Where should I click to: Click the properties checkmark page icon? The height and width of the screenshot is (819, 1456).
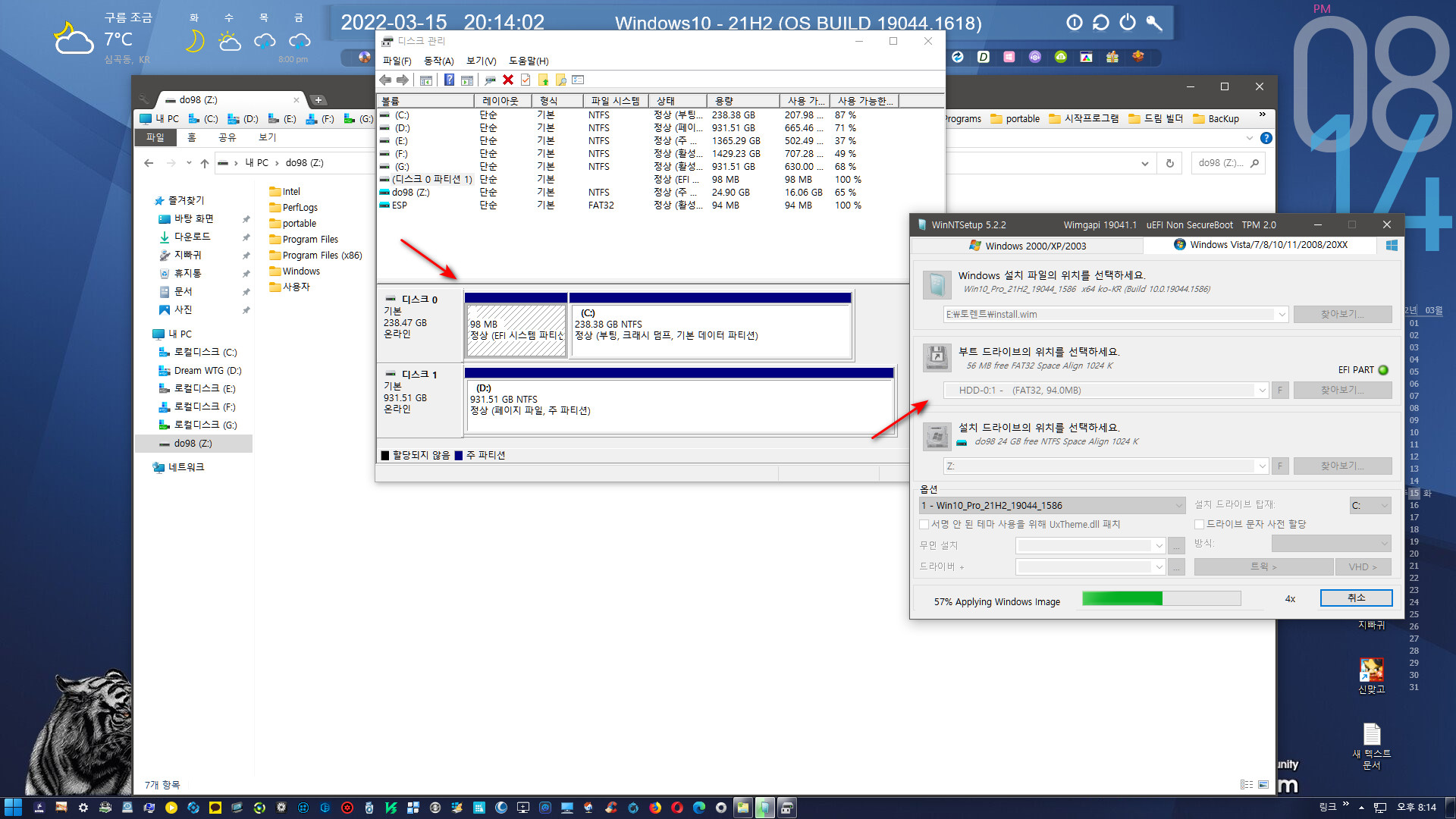click(526, 80)
